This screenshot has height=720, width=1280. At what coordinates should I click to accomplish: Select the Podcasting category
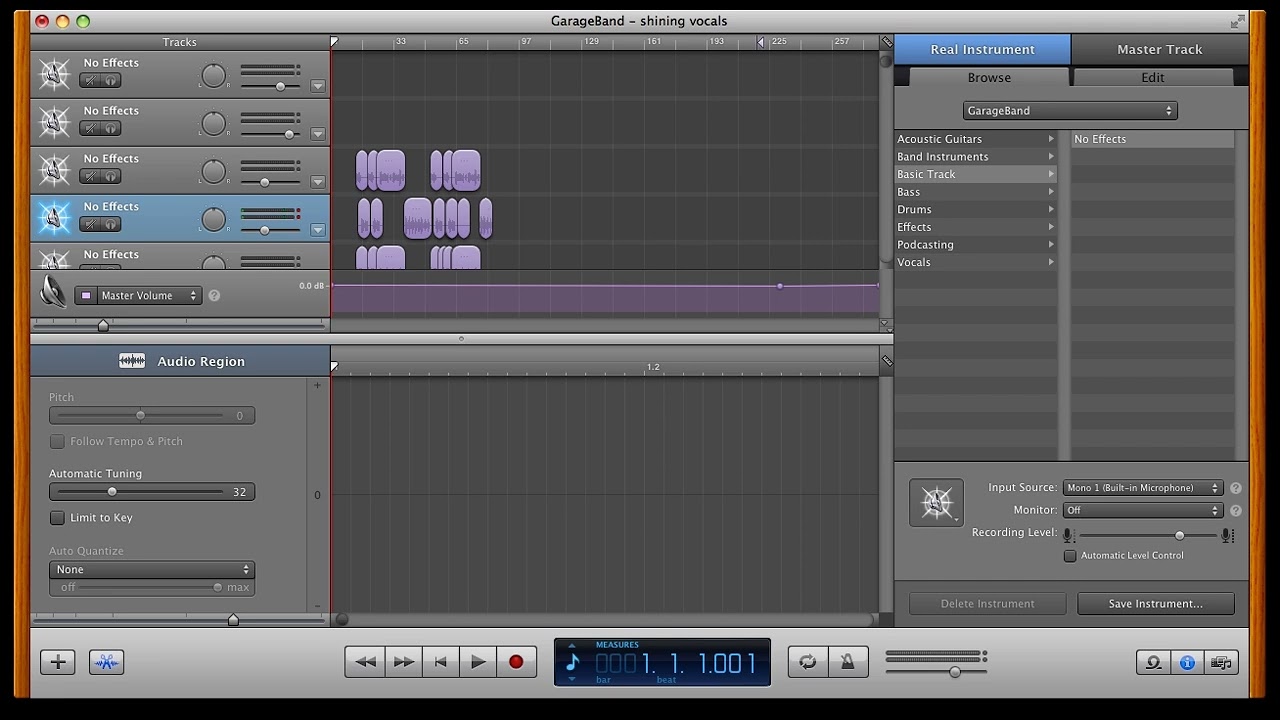[x=976, y=245]
